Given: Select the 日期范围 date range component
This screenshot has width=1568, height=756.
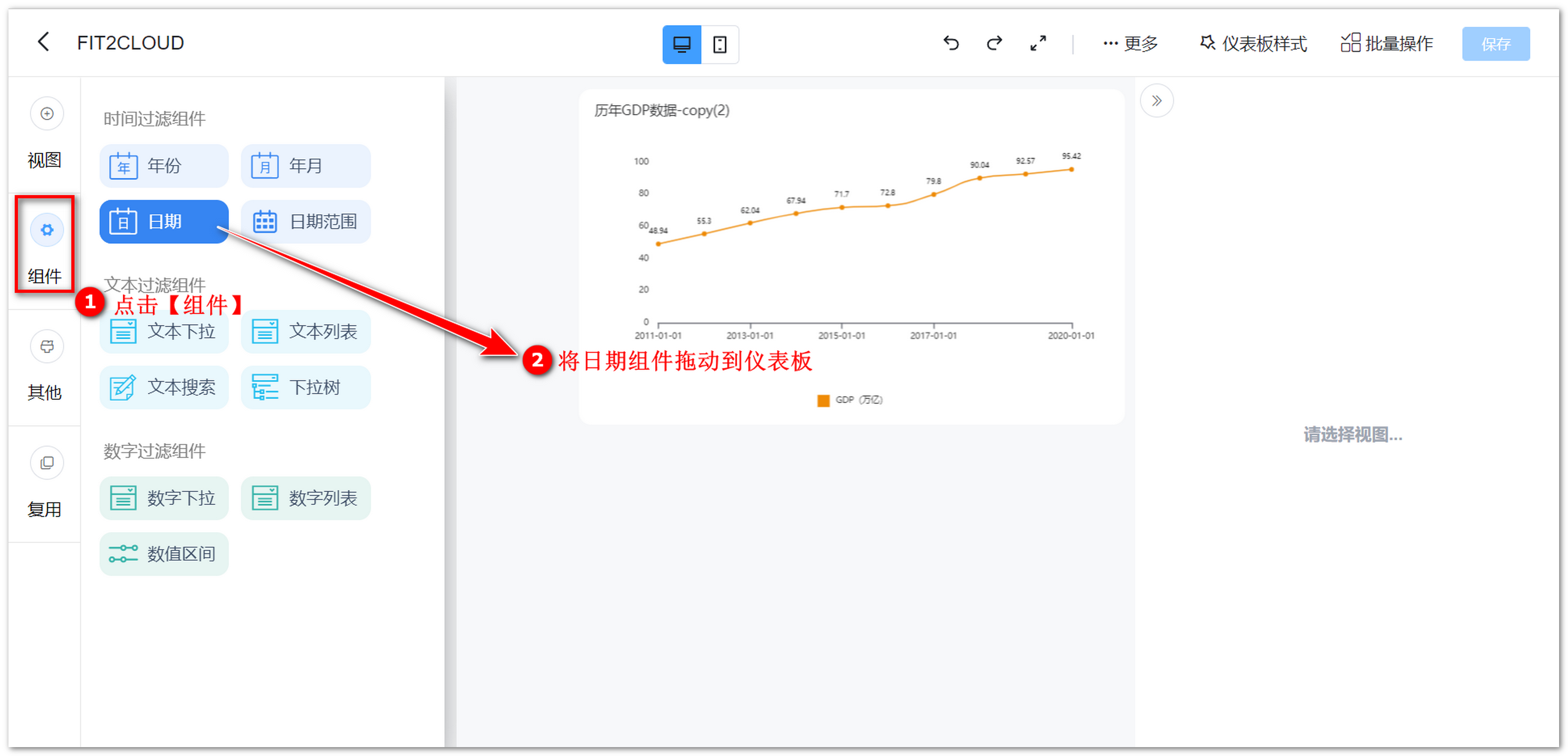Looking at the screenshot, I should coord(305,221).
